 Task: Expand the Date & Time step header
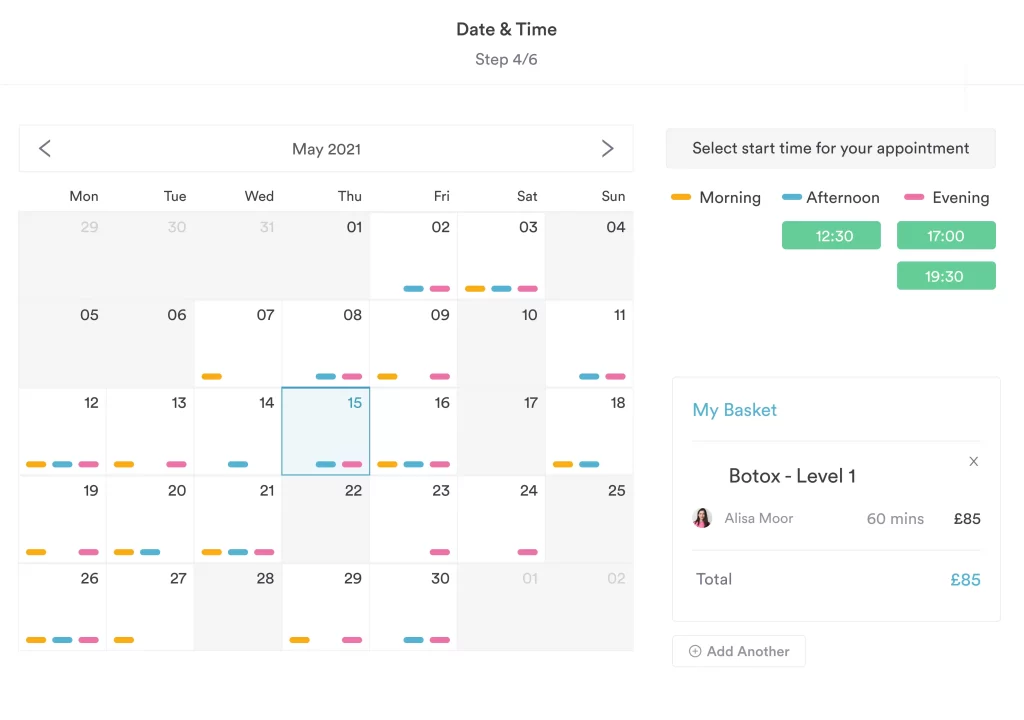[506, 29]
